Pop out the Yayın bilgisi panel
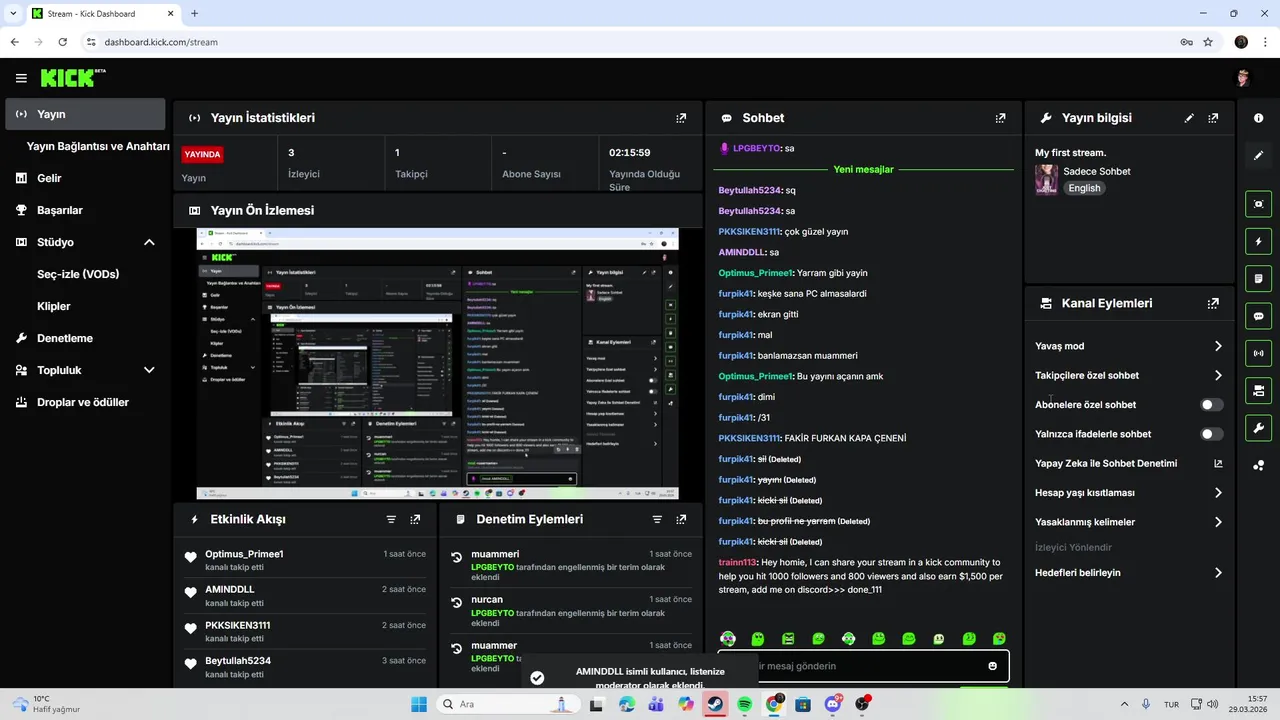Viewport: 1280px width, 720px height. click(x=1213, y=118)
